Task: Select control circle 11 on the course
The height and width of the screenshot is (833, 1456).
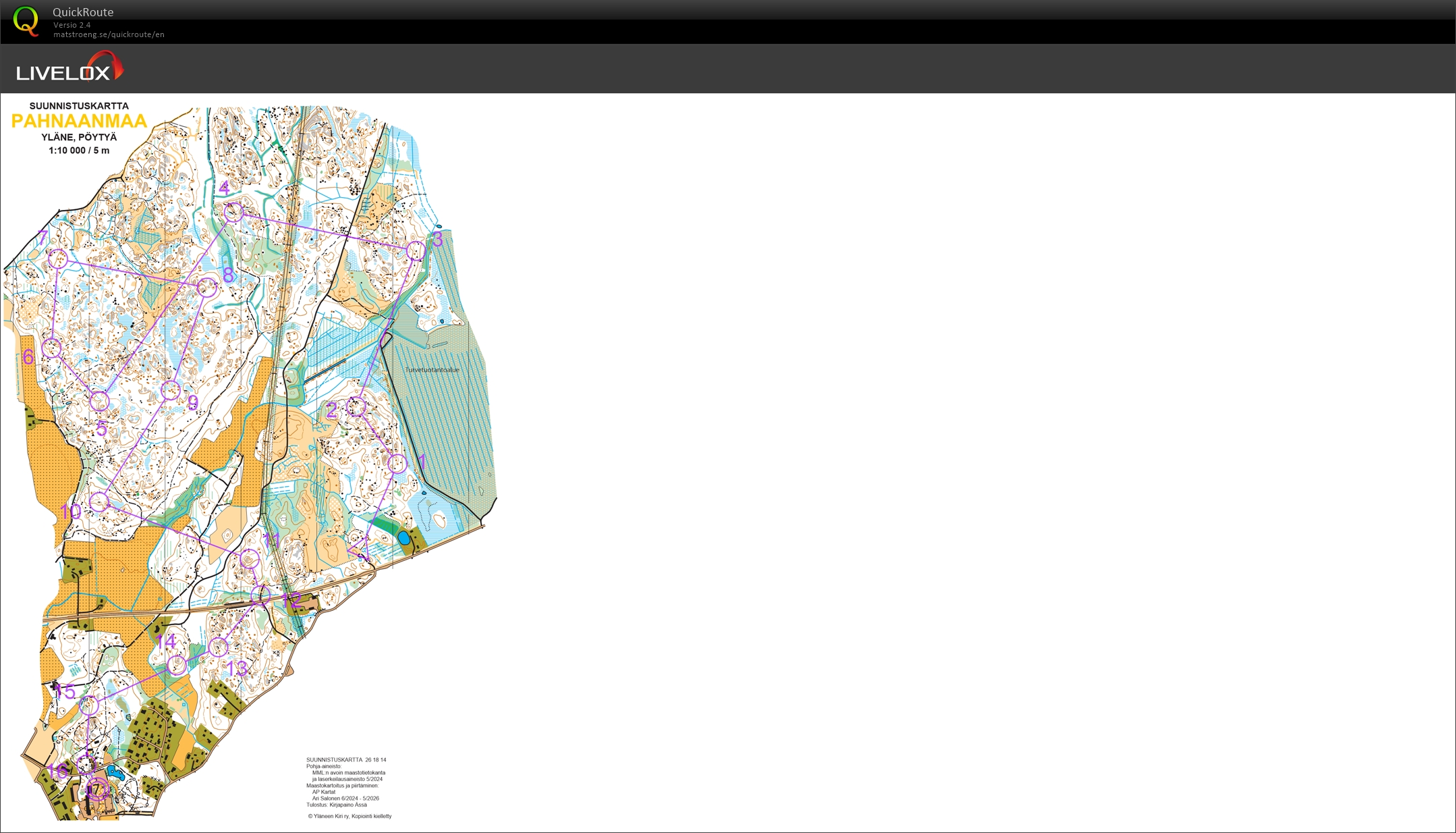Action: (x=250, y=559)
